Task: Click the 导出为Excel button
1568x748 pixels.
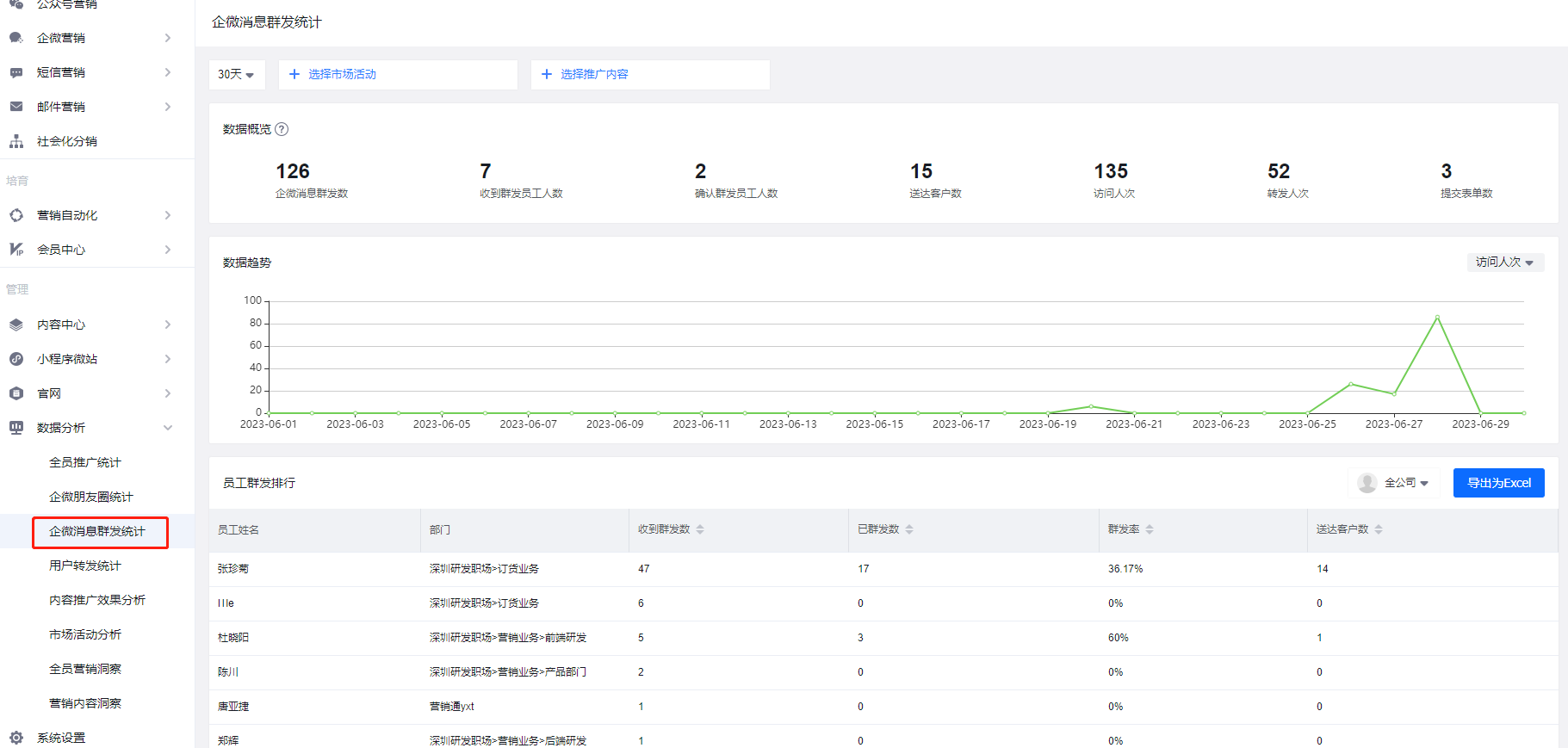Action: point(1499,483)
